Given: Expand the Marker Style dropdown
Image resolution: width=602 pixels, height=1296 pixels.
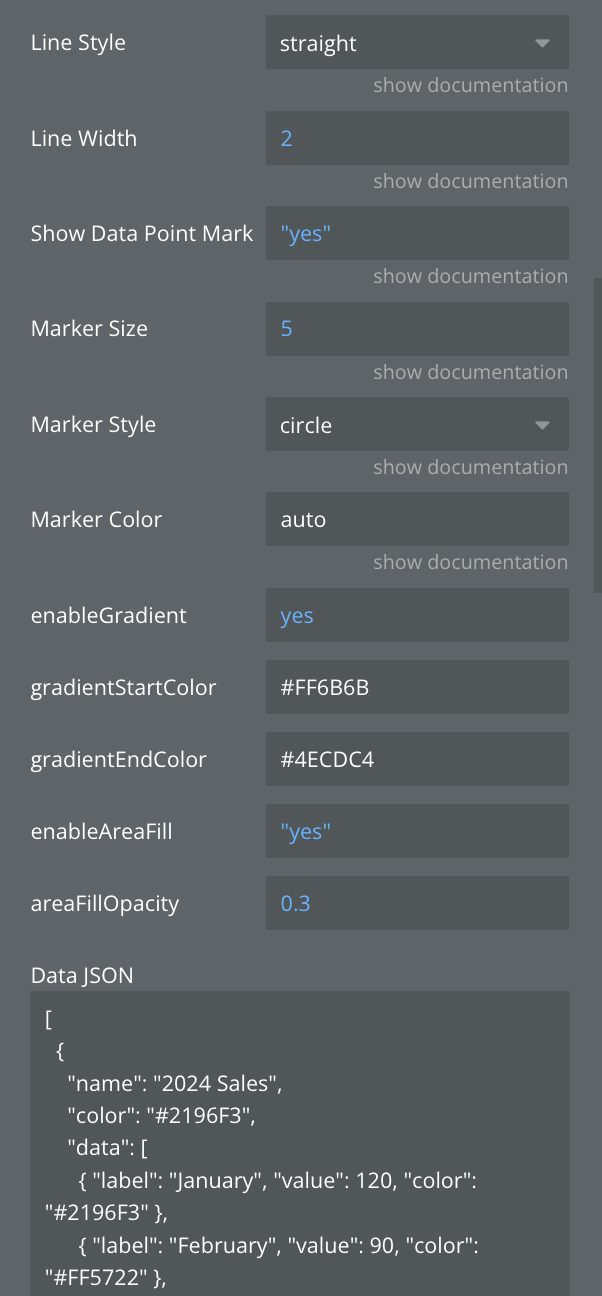Looking at the screenshot, I should pyautogui.click(x=416, y=425).
